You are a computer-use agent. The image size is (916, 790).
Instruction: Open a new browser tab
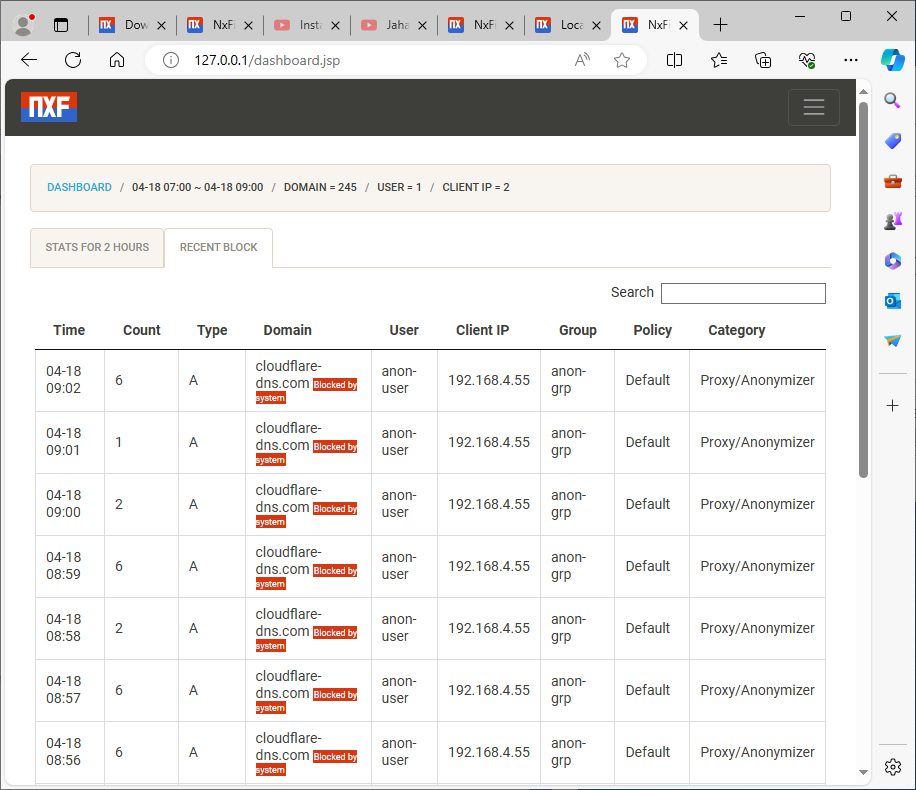720,25
